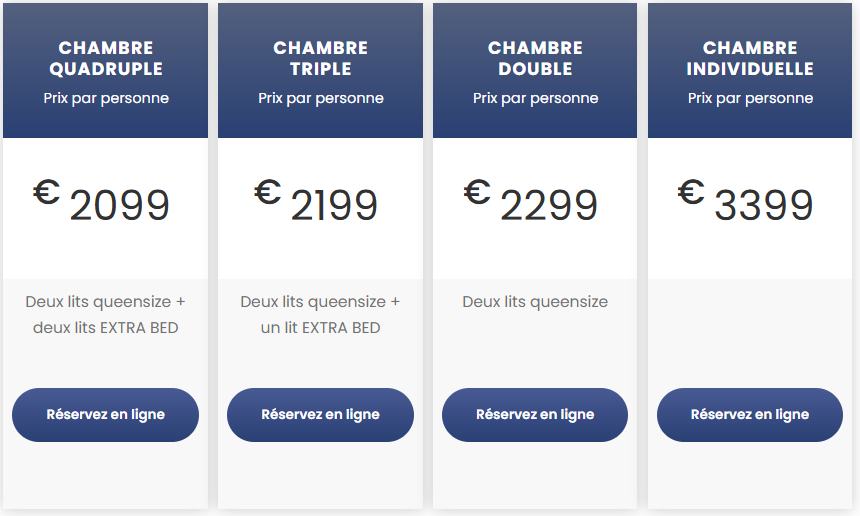Click the euro symbol beside 2199
This screenshot has width=860, height=516.
tap(267, 192)
